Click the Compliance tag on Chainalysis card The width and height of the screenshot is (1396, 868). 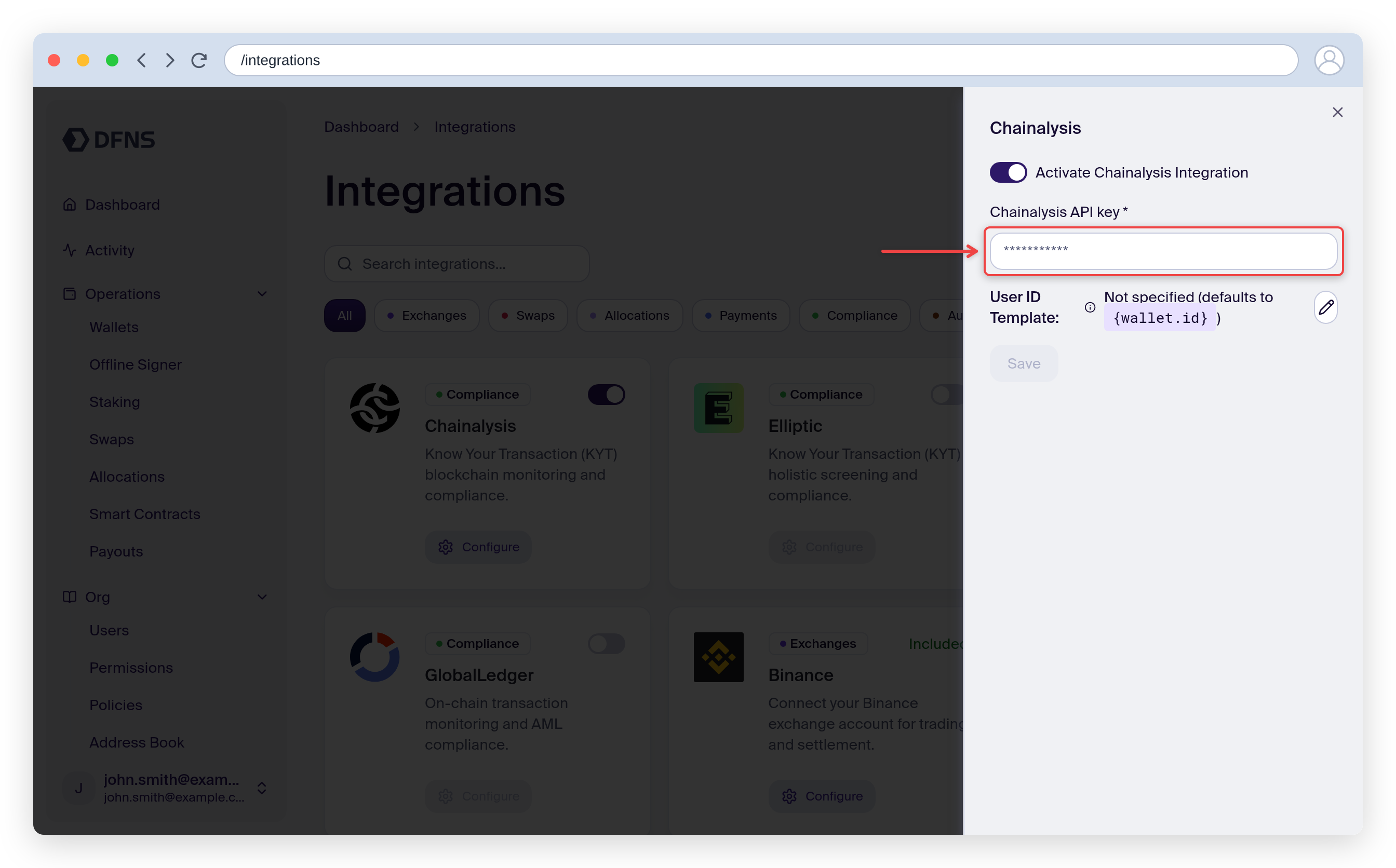[477, 395]
